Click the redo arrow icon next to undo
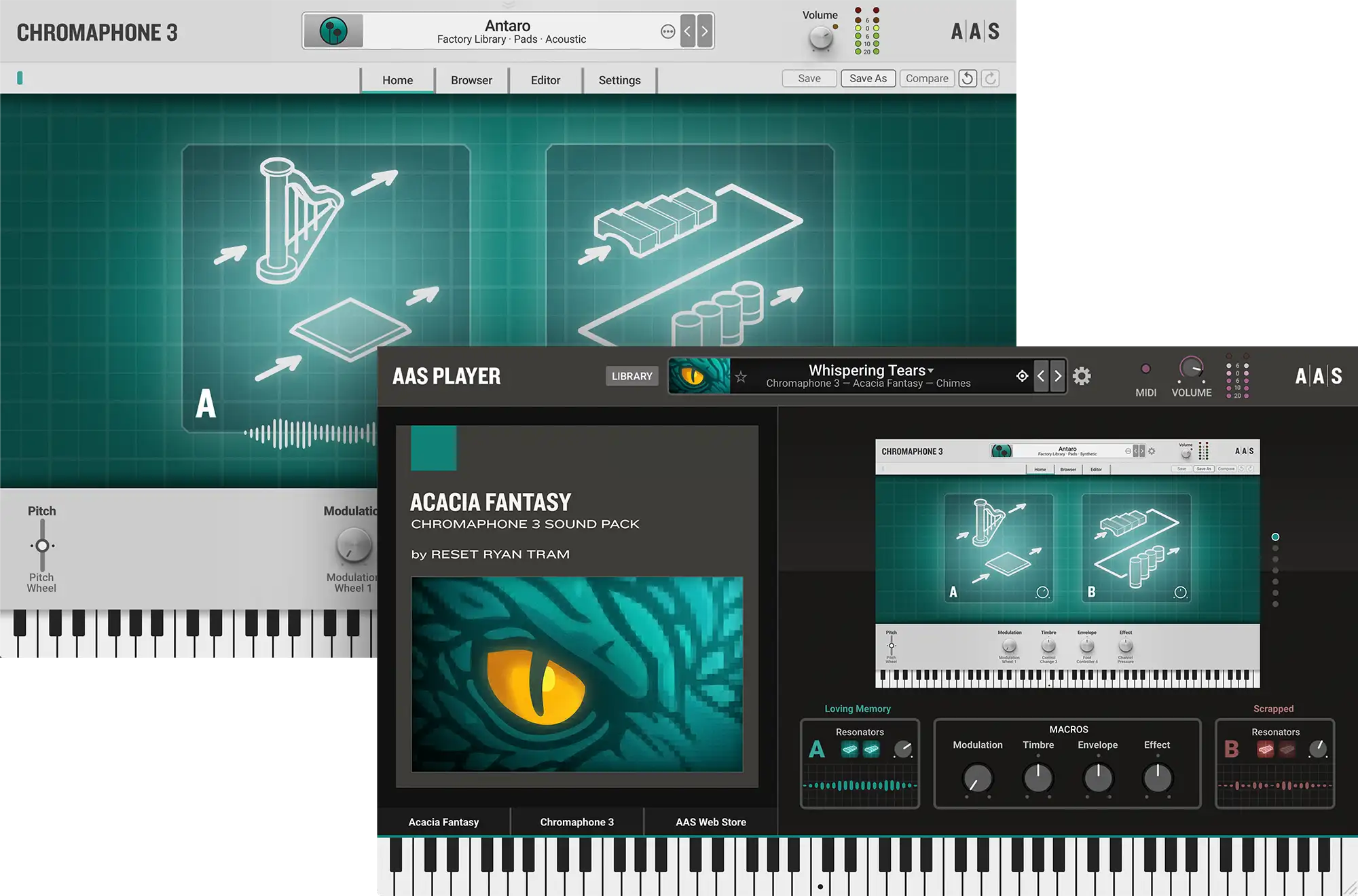Screen dimensions: 1358x896 pyautogui.click(x=991, y=78)
